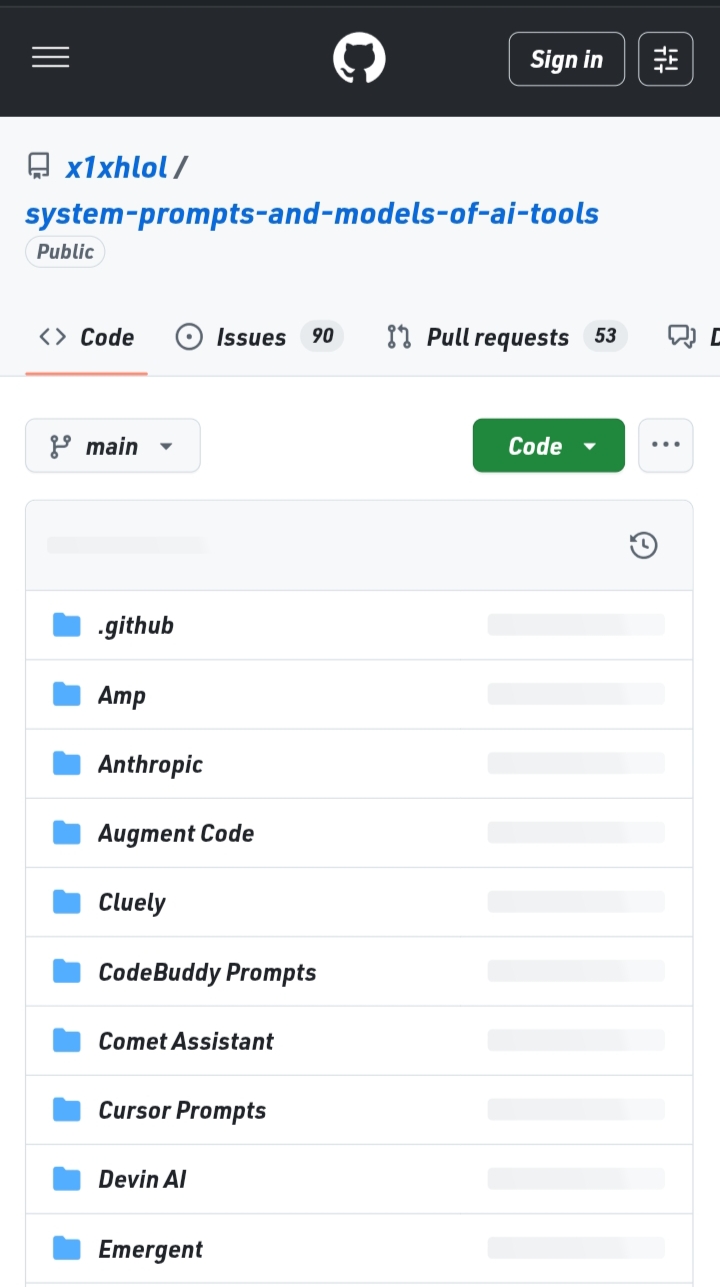Open the appearance settings sliders icon

click(x=665, y=59)
